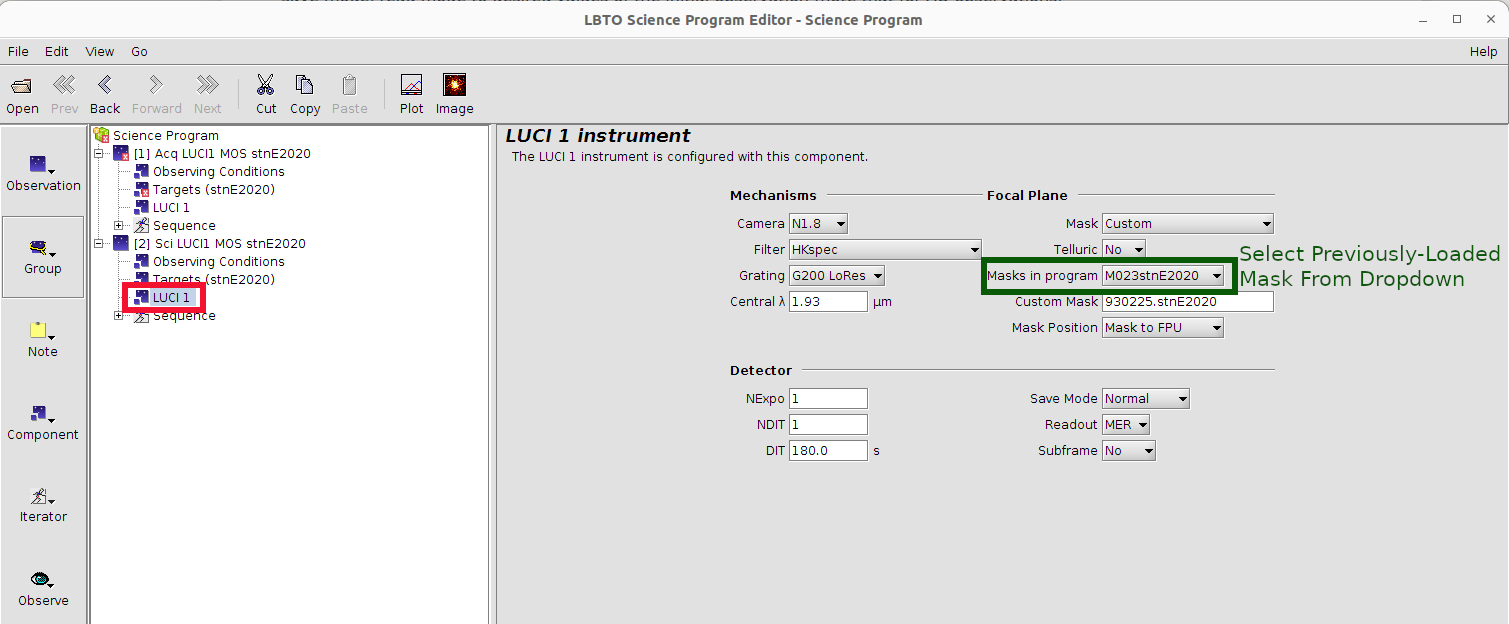Click the Copy toolbar icon
1509x624 pixels.
(305, 86)
